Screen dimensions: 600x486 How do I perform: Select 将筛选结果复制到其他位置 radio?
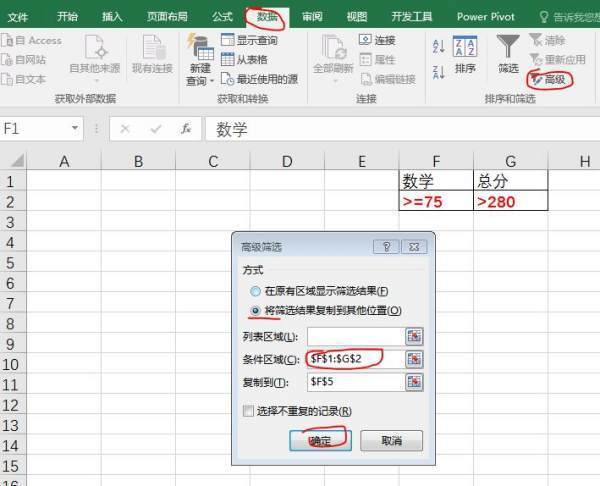click(x=255, y=310)
